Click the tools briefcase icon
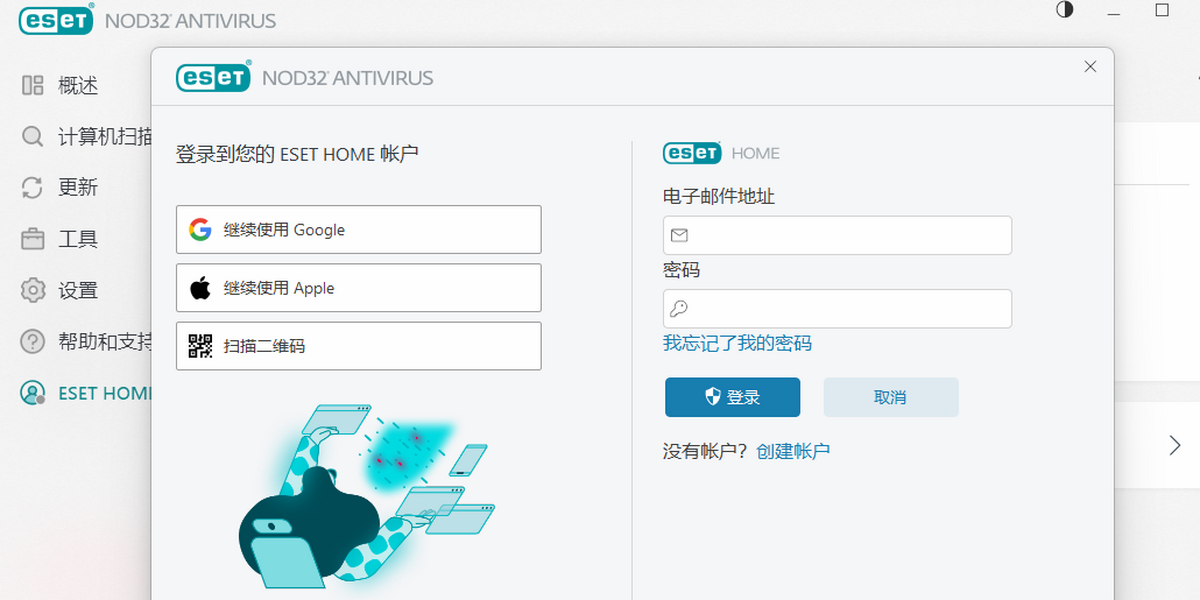The height and width of the screenshot is (600, 1200). pos(33,239)
